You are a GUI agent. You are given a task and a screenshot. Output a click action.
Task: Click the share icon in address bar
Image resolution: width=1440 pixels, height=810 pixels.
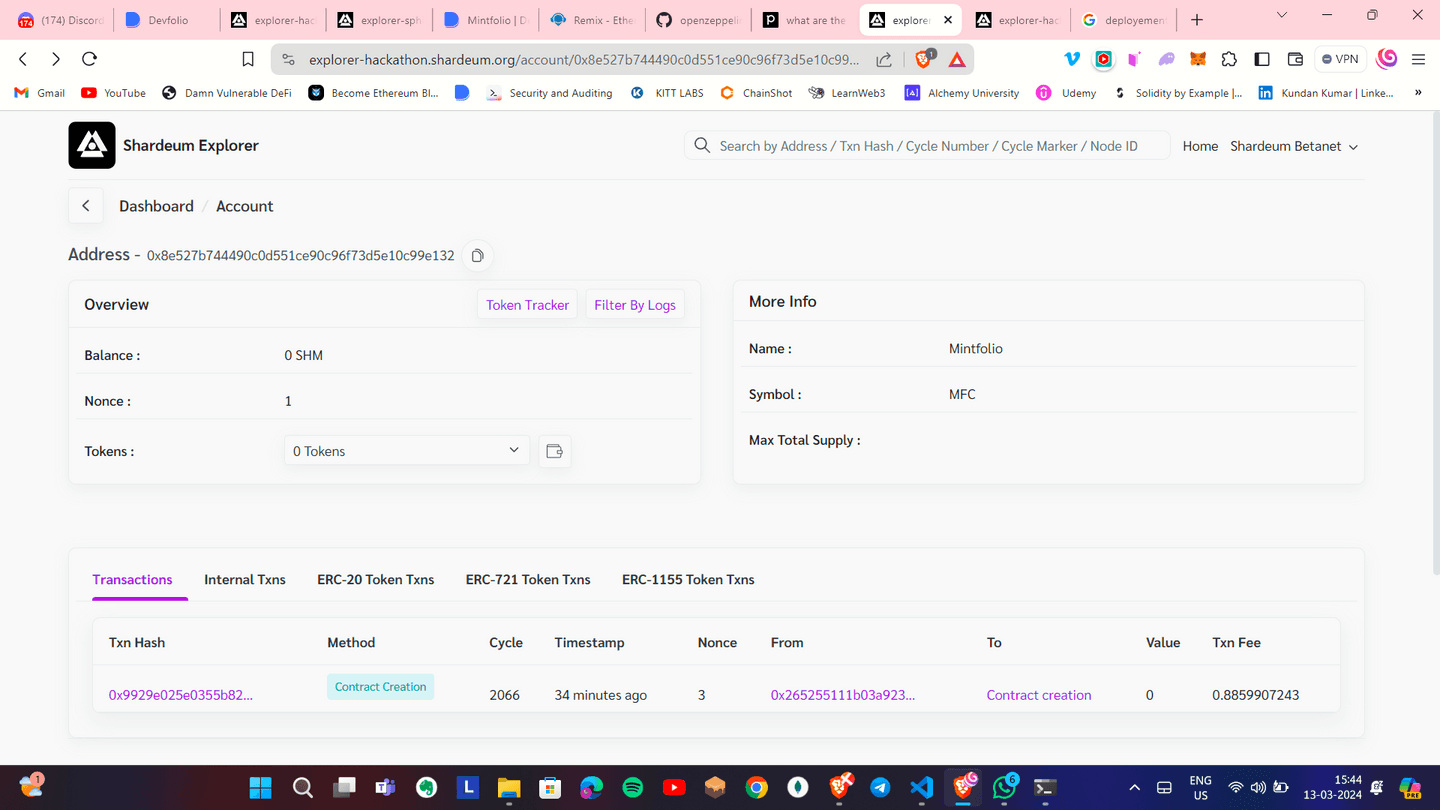[x=884, y=60]
